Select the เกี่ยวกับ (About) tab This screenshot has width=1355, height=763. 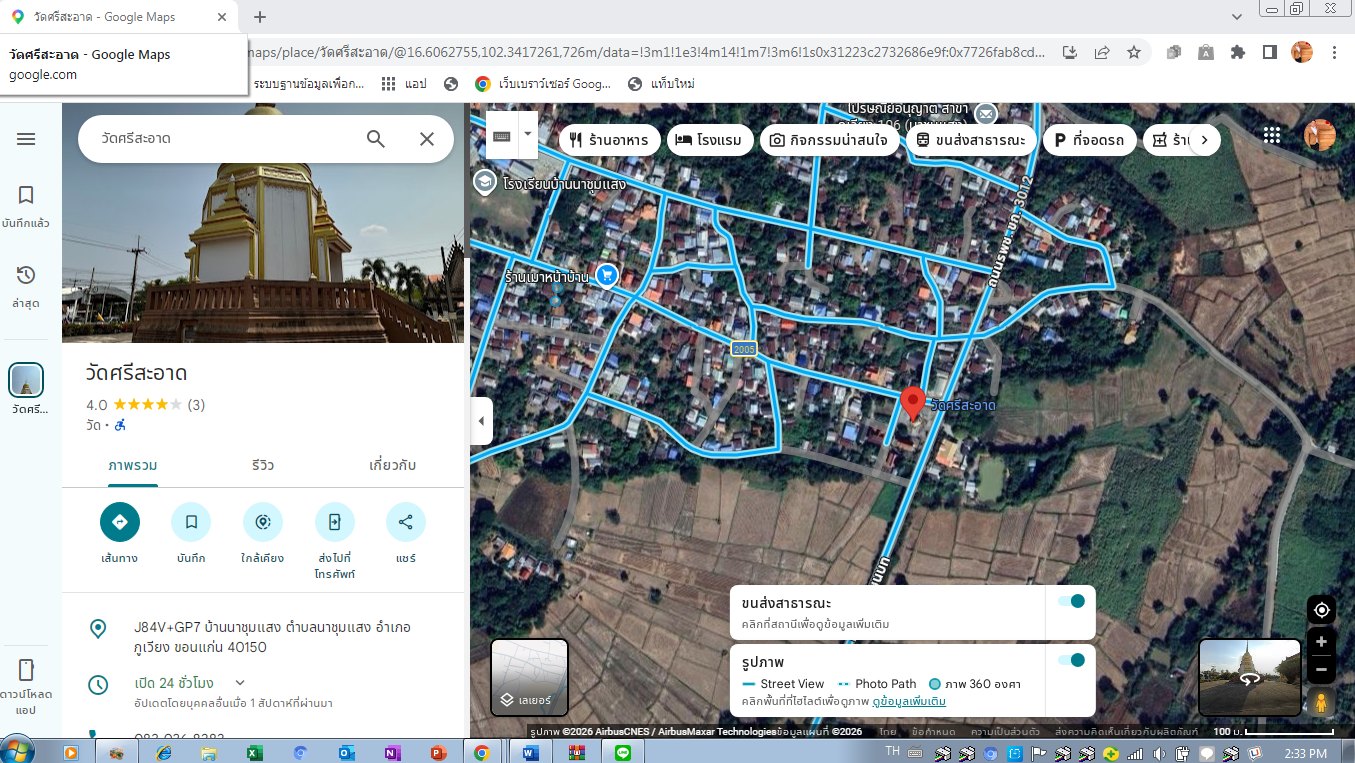pos(393,466)
